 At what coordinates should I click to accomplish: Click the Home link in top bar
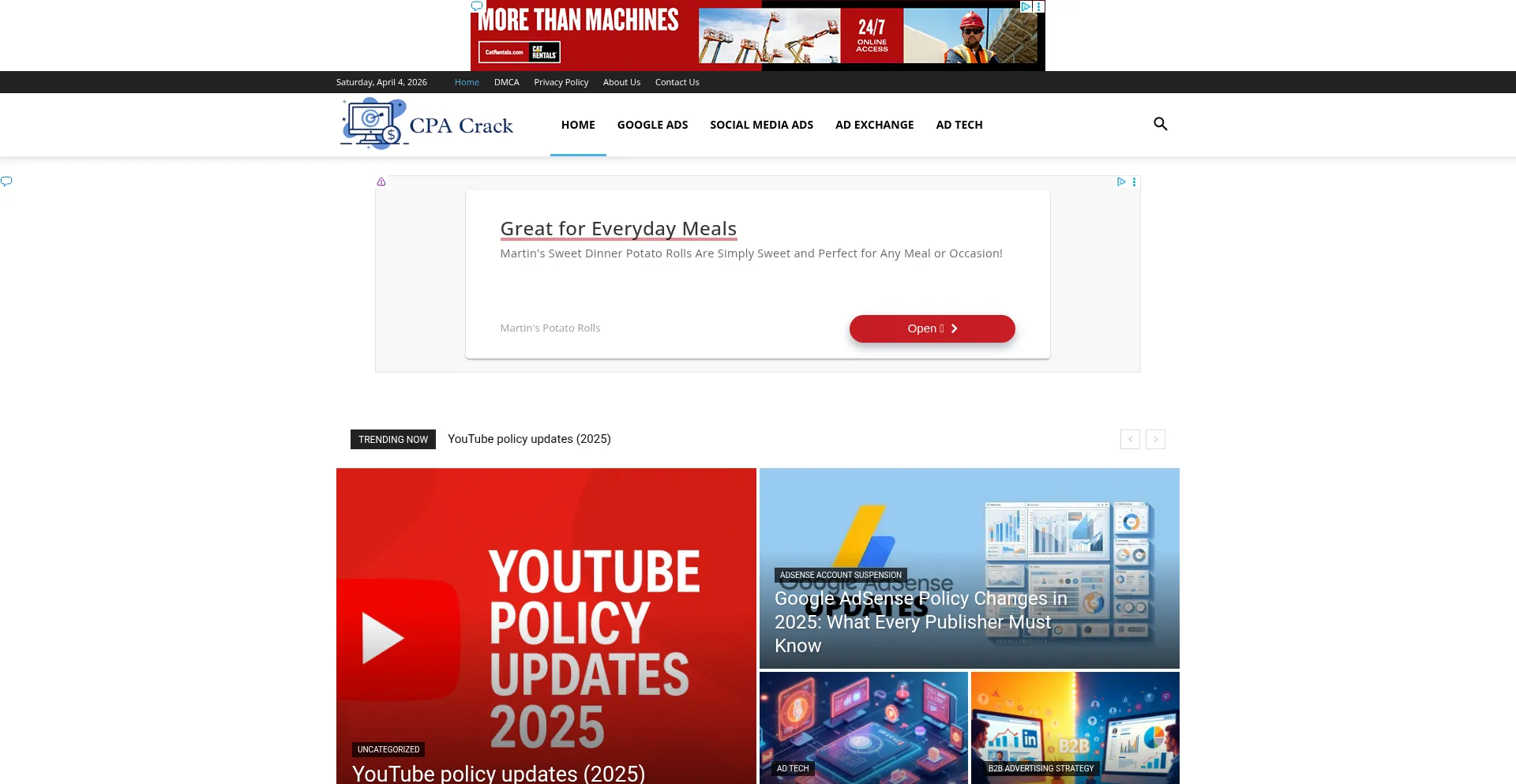click(x=467, y=82)
